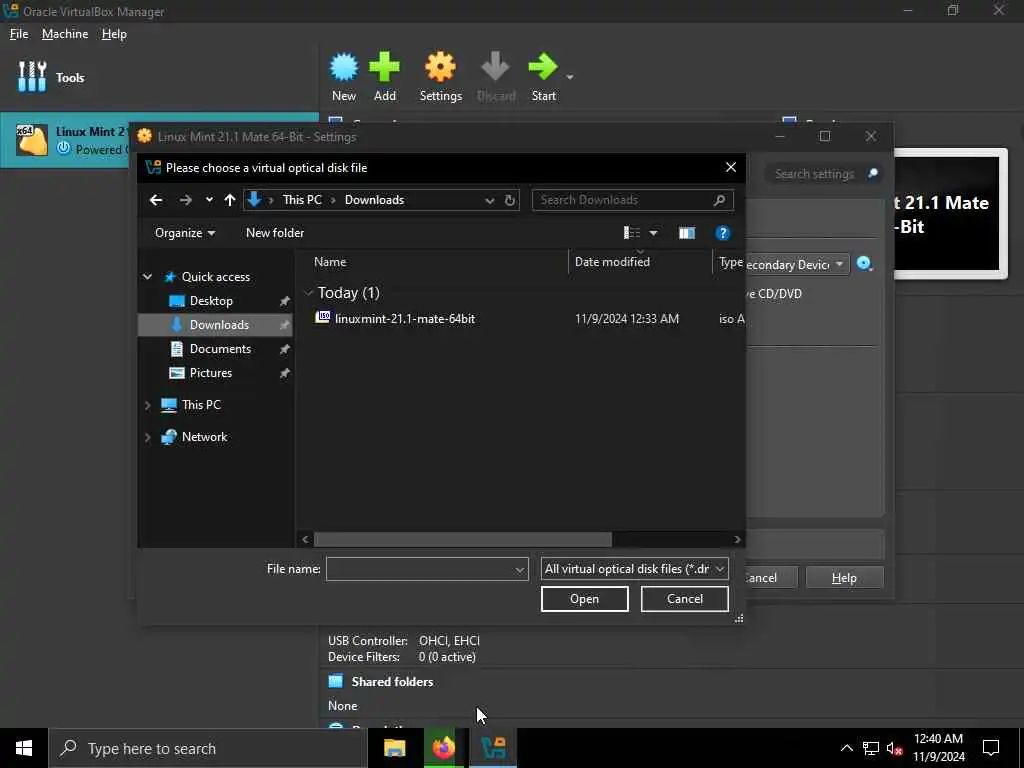Click the muted volume tray icon
Viewport: 1024px width, 768px height.
(895, 748)
